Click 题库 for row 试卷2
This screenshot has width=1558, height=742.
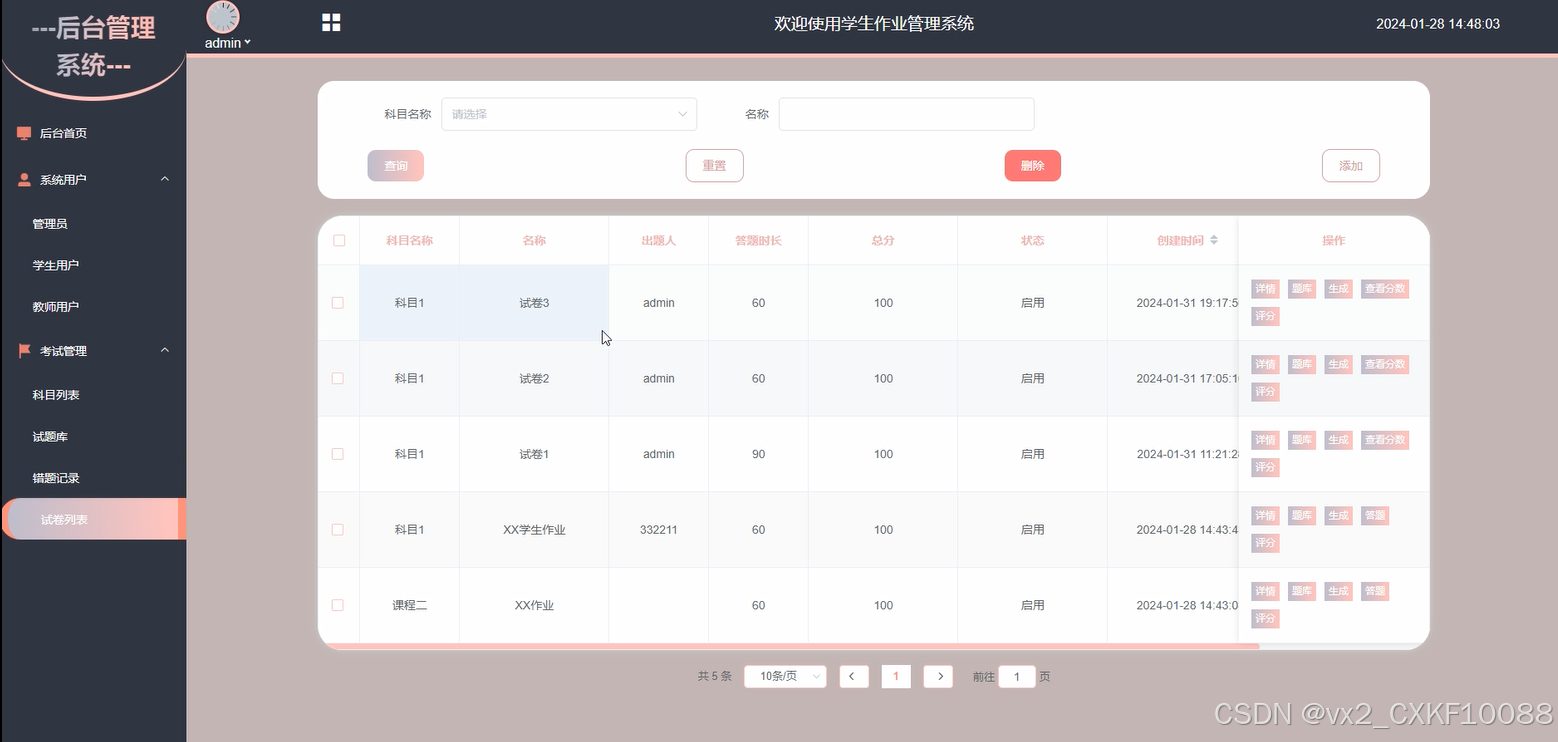point(1301,364)
